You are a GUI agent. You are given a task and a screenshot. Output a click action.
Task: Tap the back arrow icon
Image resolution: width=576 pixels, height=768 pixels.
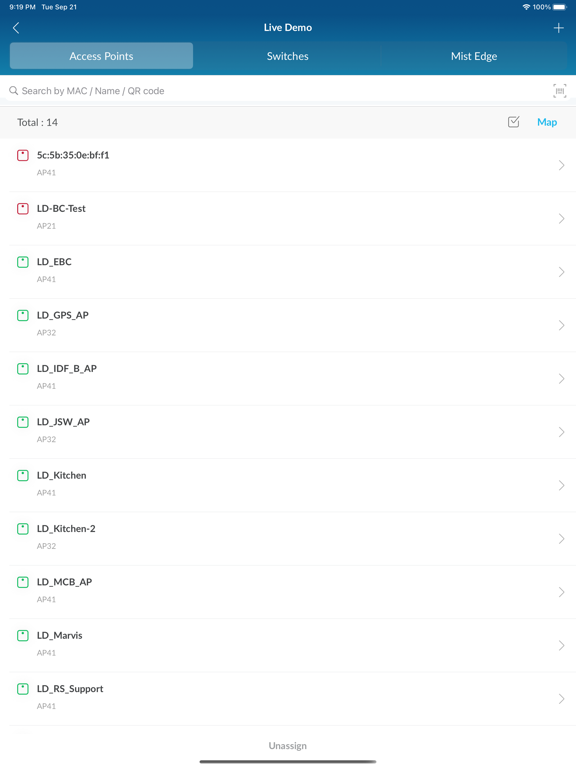click(x=16, y=28)
